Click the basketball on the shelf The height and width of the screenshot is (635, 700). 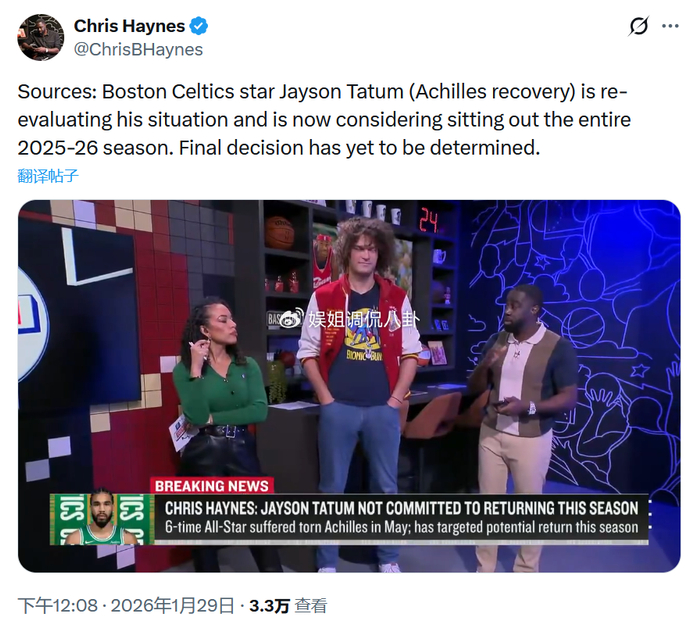point(280,232)
